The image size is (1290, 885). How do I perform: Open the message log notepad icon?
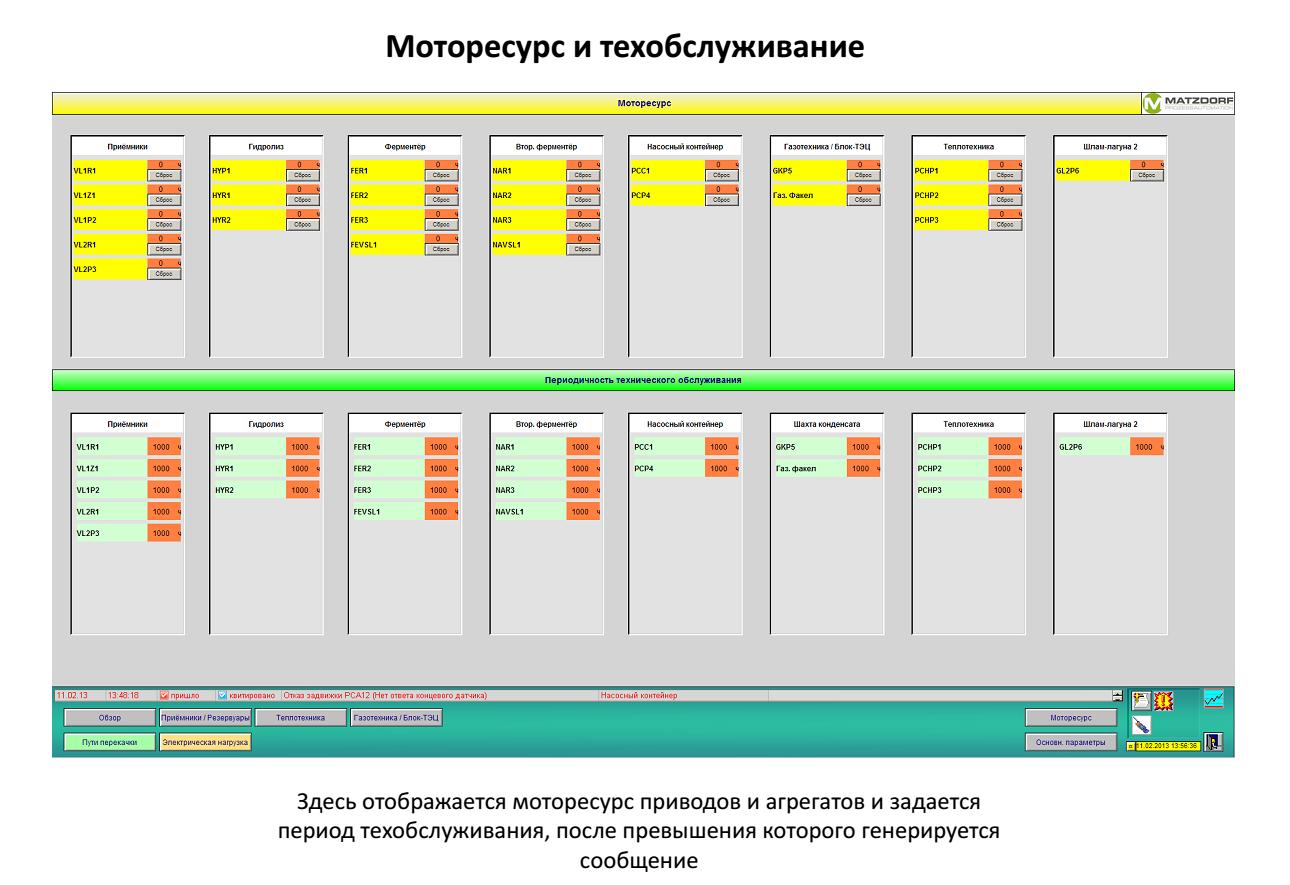point(1140,699)
